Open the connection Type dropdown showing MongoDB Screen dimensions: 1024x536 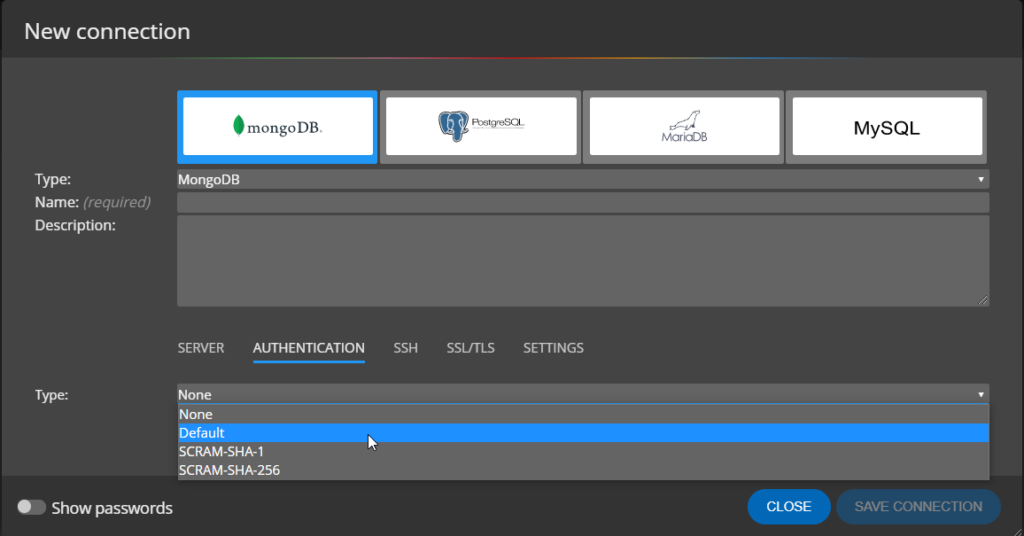[583, 180]
